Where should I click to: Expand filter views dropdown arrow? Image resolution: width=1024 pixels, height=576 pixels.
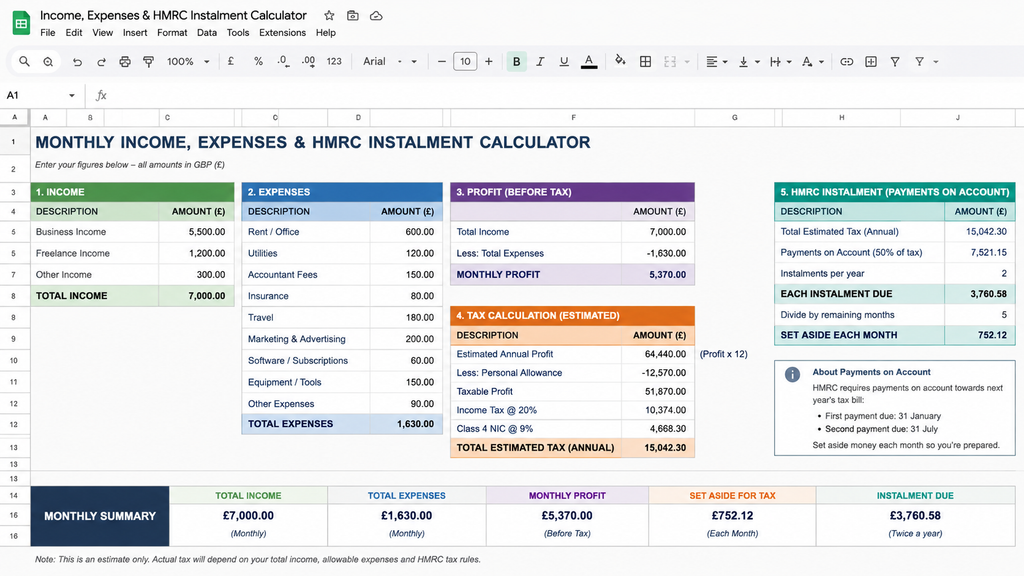click(936, 62)
